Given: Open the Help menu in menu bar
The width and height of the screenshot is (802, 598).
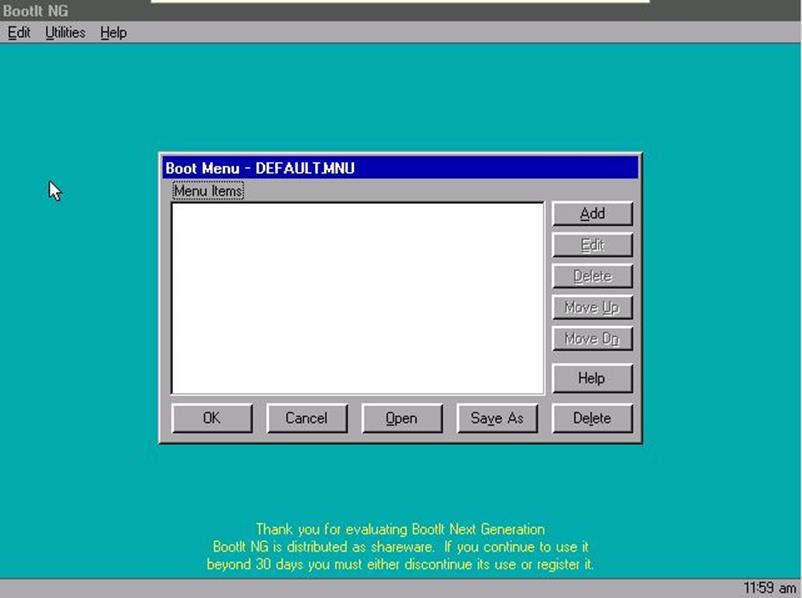Looking at the screenshot, I should (113, 33).
